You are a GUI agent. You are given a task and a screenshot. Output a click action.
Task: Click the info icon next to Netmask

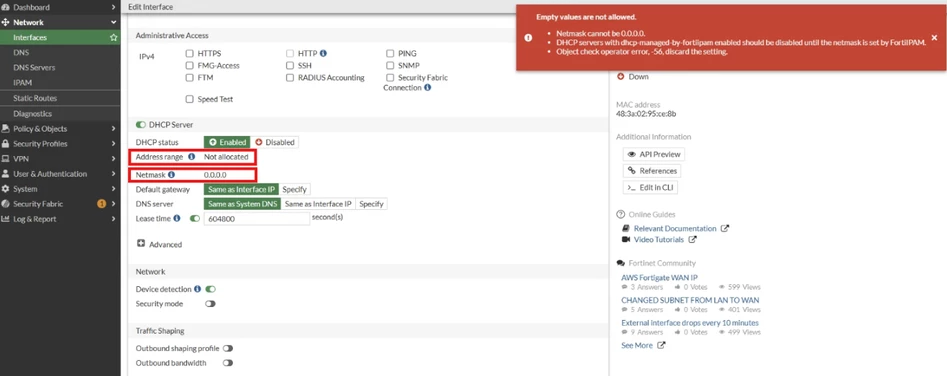[172, 175]
